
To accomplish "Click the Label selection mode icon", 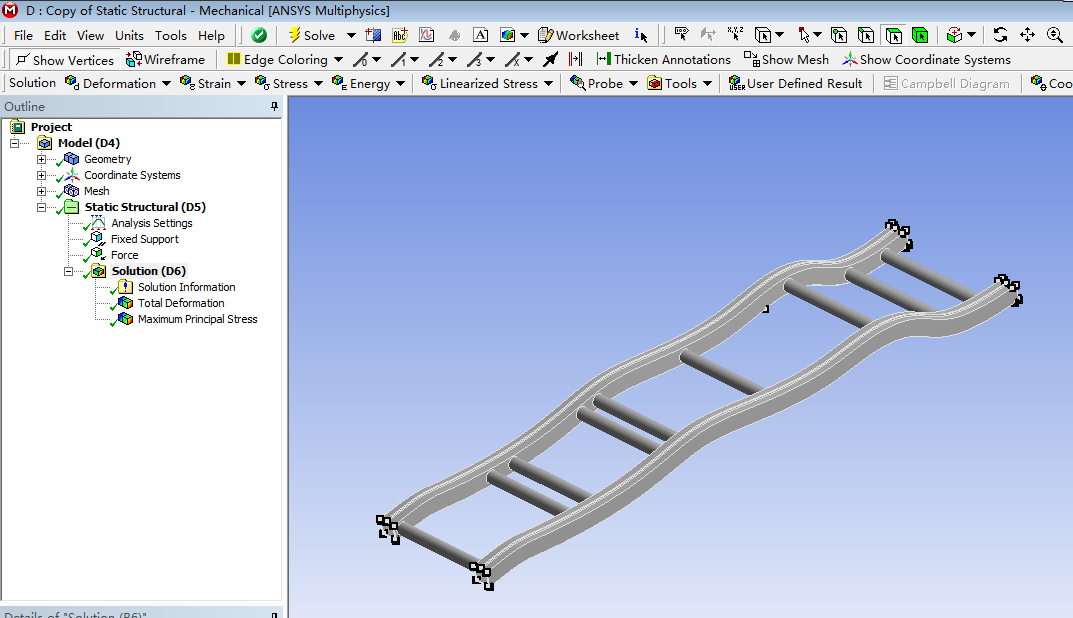I will click(682, 34).
